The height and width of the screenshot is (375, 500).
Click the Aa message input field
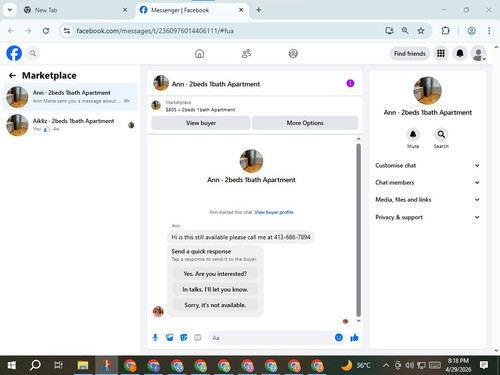point(272,338)
